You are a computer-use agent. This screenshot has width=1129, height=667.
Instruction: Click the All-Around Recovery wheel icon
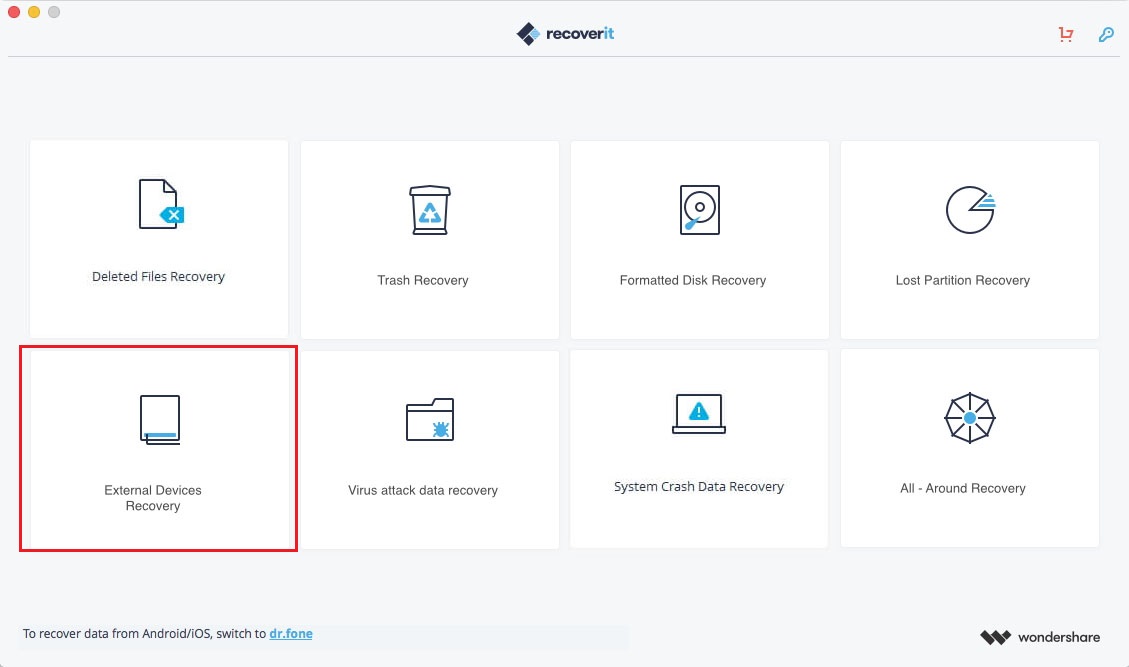coord(970,418)
